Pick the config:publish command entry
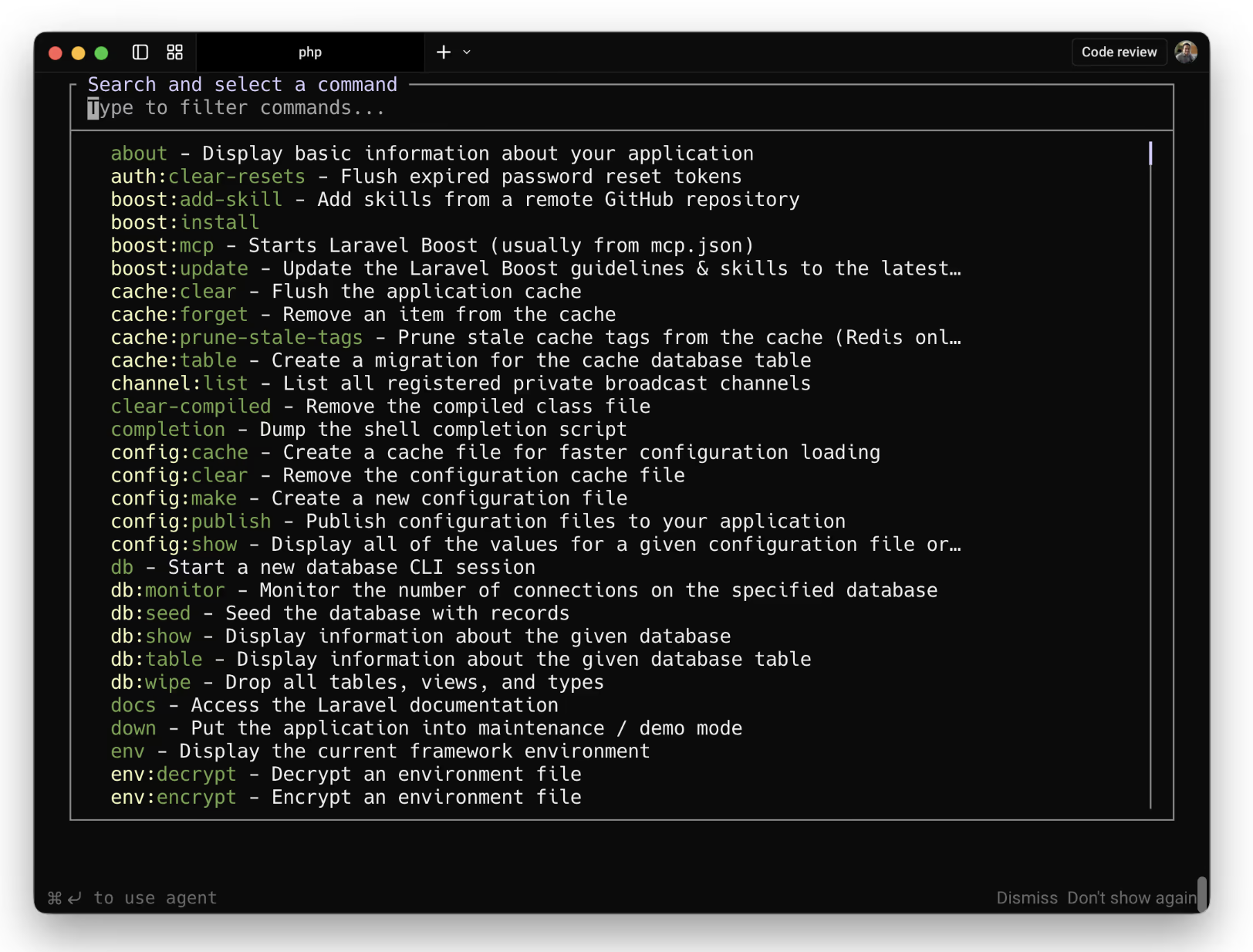 pyautogui.click(x=191, y=522)
